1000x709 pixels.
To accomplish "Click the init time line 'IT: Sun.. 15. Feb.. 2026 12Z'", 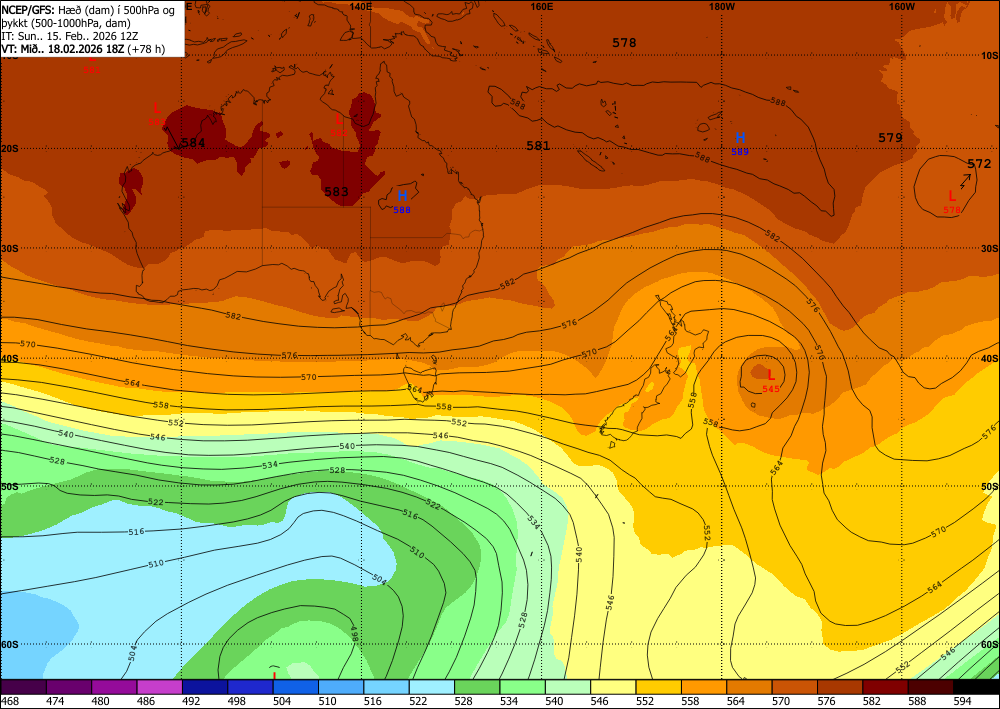I will [70, 36].
